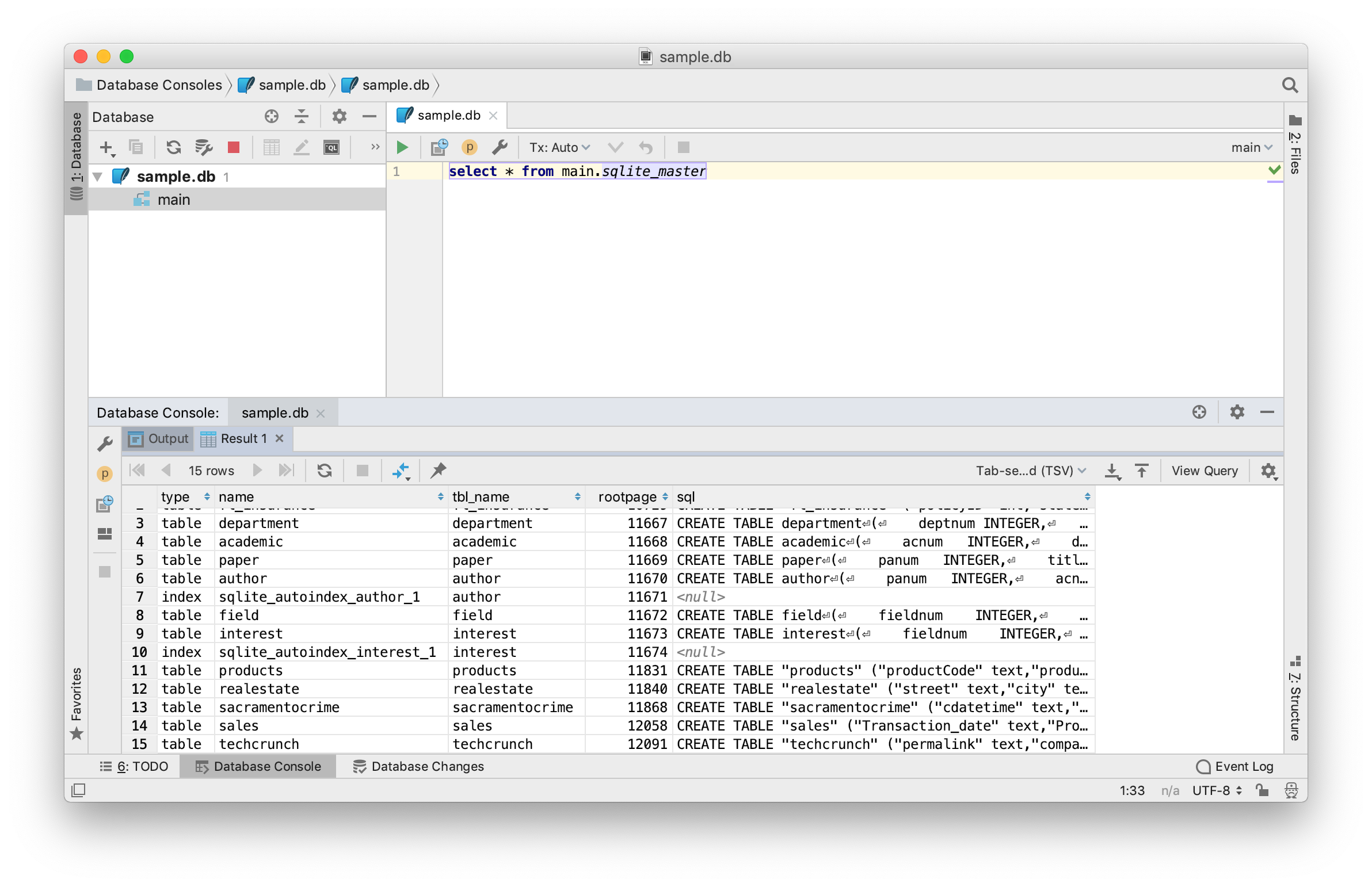Sort by the rootpage column header
This screenshot has width=1372, height=887.
(627, 496)
